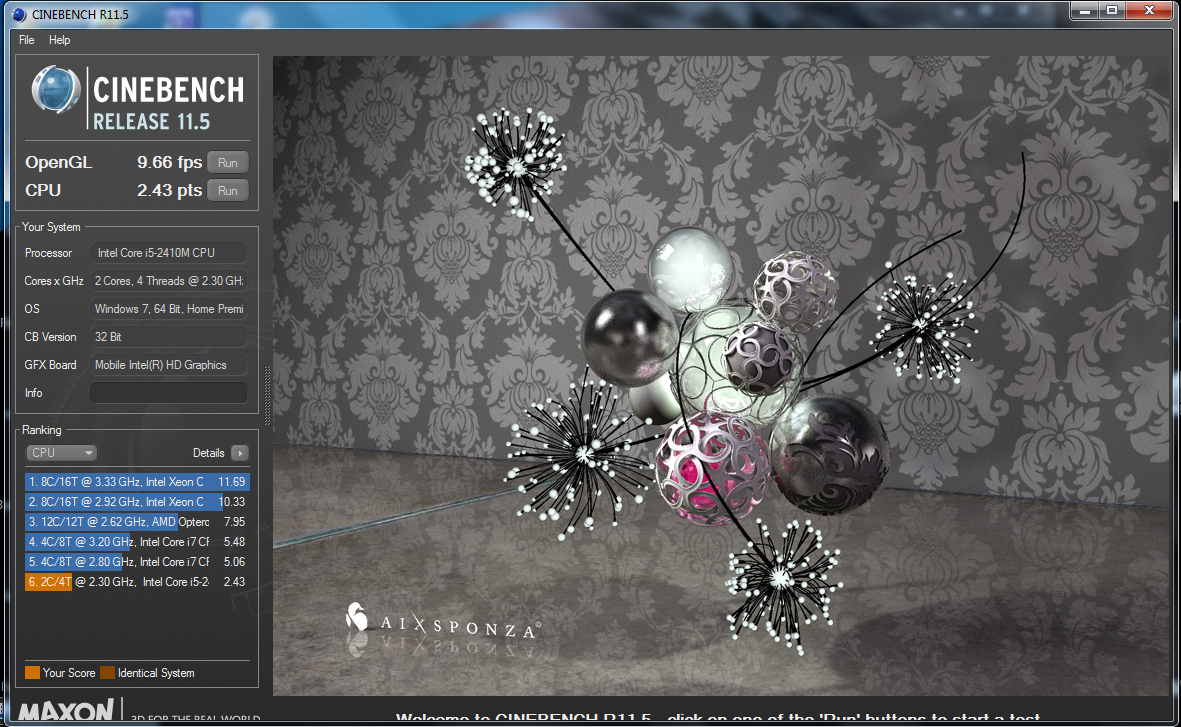Click the Details arrow button

(x=240, y=453)
